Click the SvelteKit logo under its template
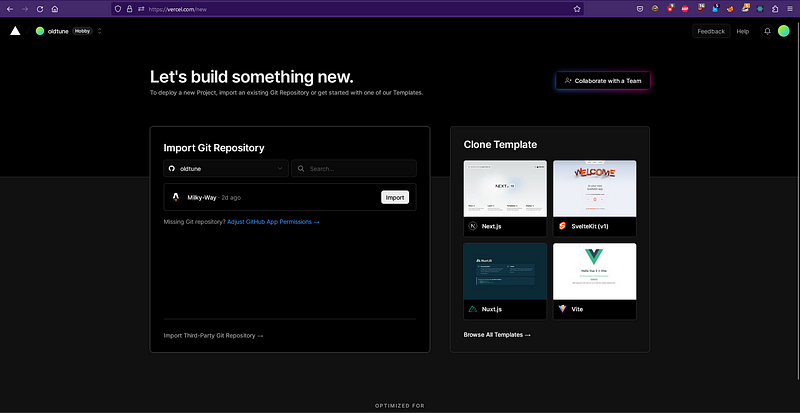The image size is (800, 413). (562, 226)
